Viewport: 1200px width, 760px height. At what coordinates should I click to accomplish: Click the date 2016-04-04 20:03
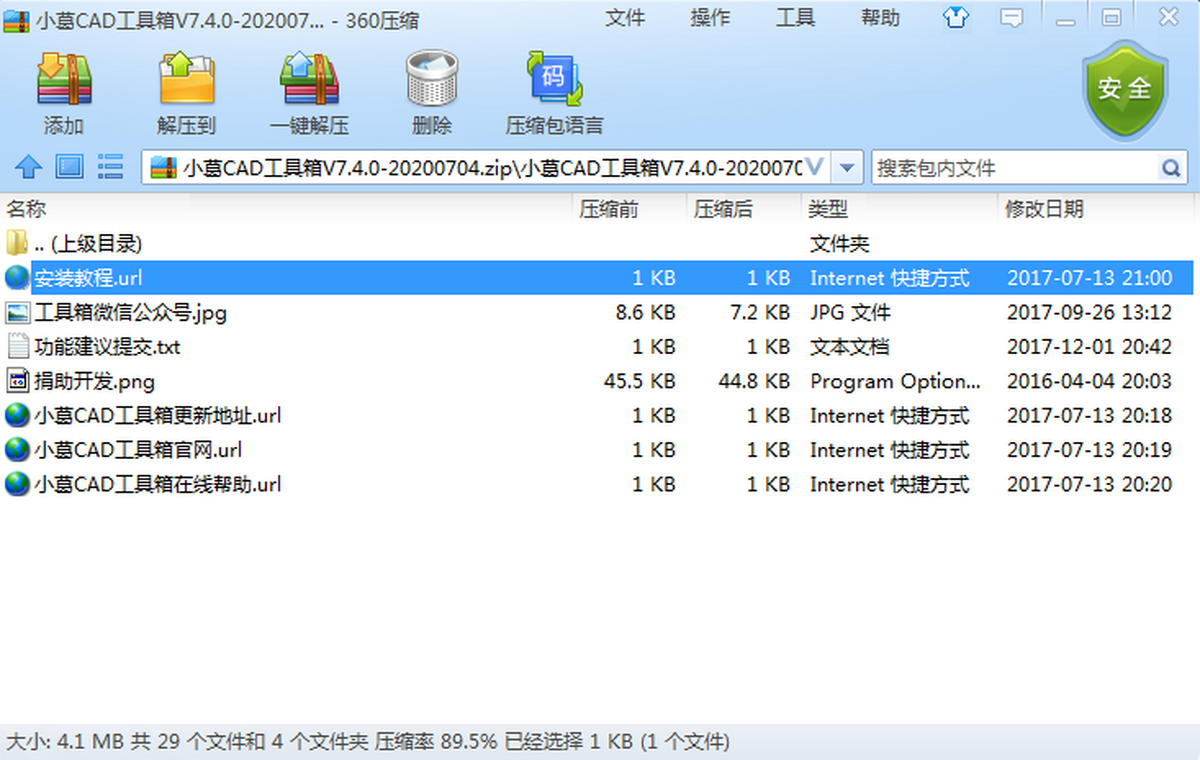tap(1089, 381)
